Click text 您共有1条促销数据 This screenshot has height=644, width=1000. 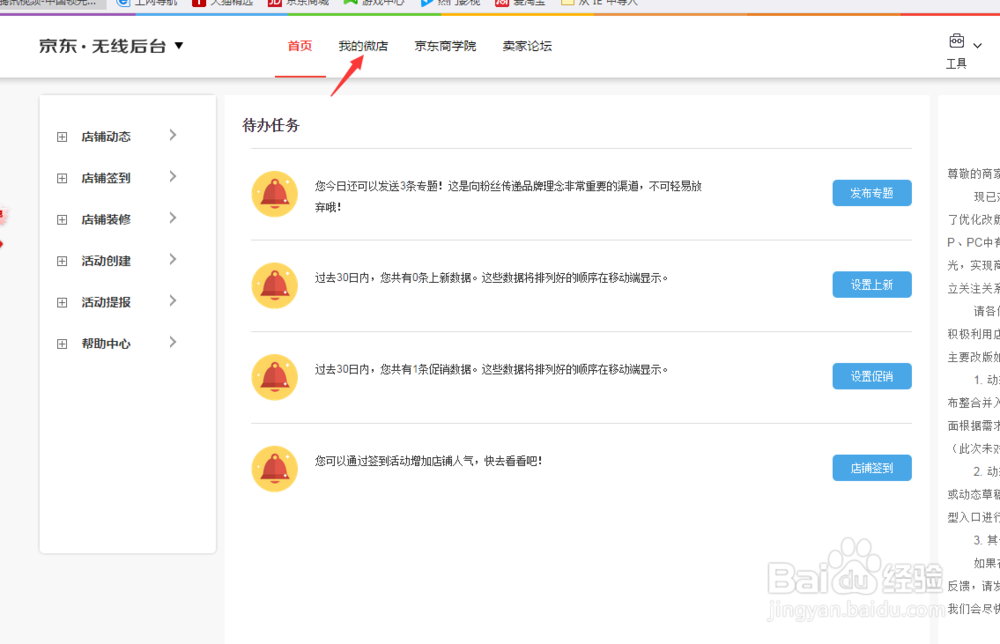(x=428, y=370)
